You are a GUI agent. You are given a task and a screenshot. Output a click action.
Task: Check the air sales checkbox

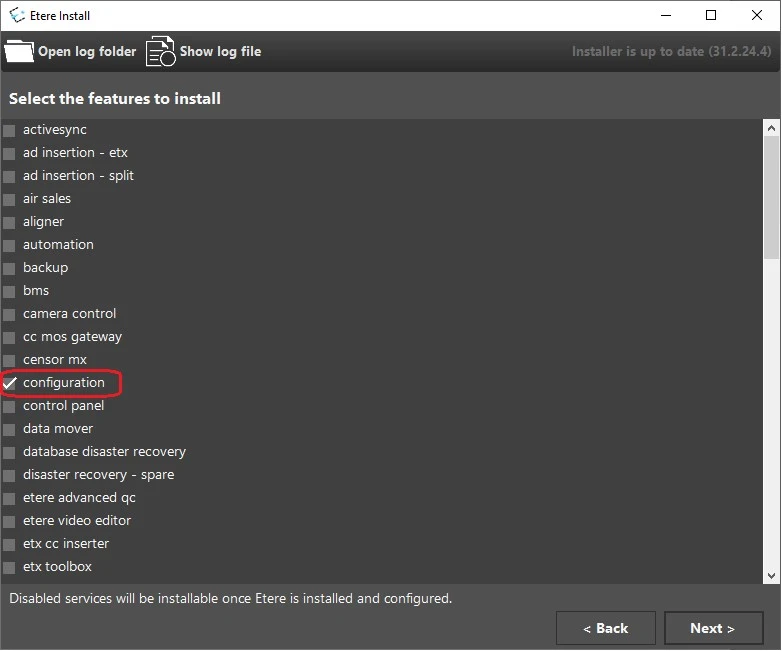point(9,200)
